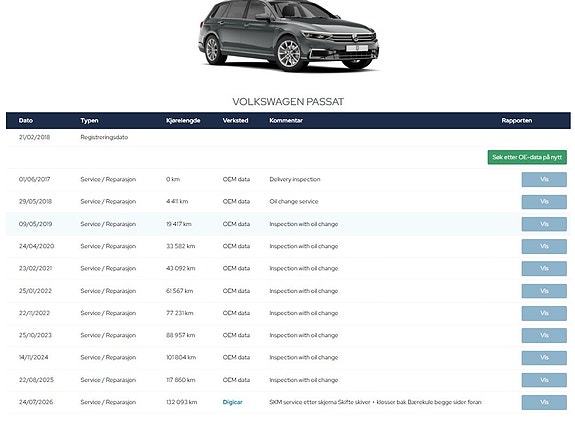This screenshot has height=423, width=575.
Task: Select the 24/07/2026 date cell
Action: pyautogui.click(x=36, y=402)
